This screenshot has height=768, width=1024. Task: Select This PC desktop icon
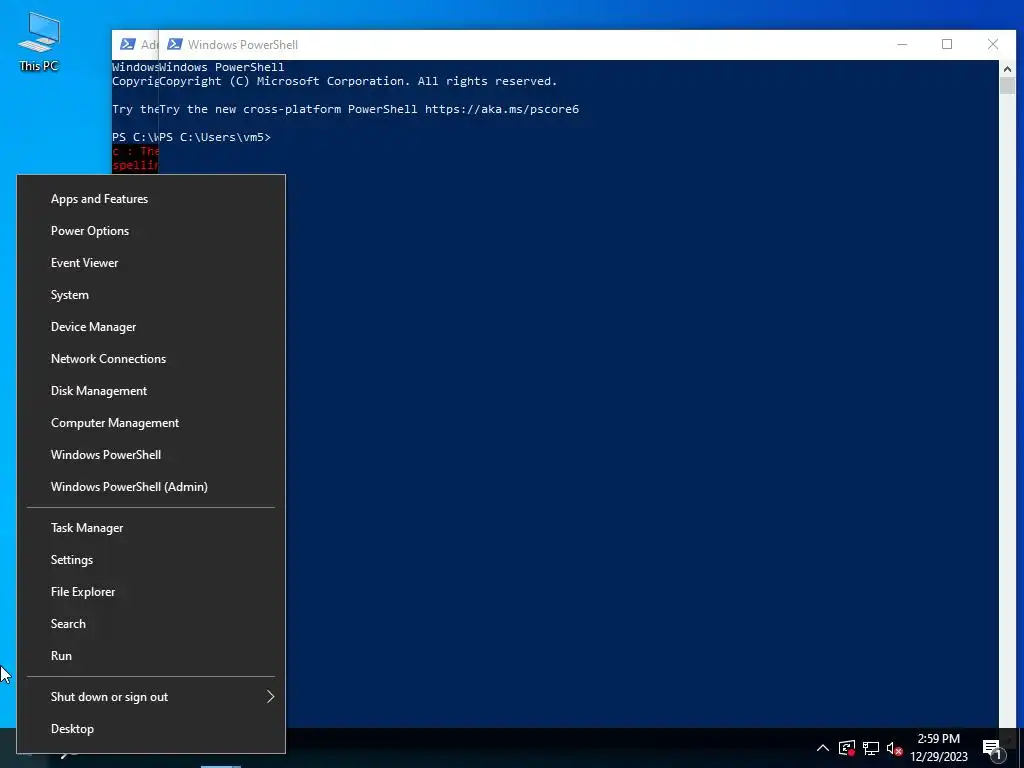point(39,42)
